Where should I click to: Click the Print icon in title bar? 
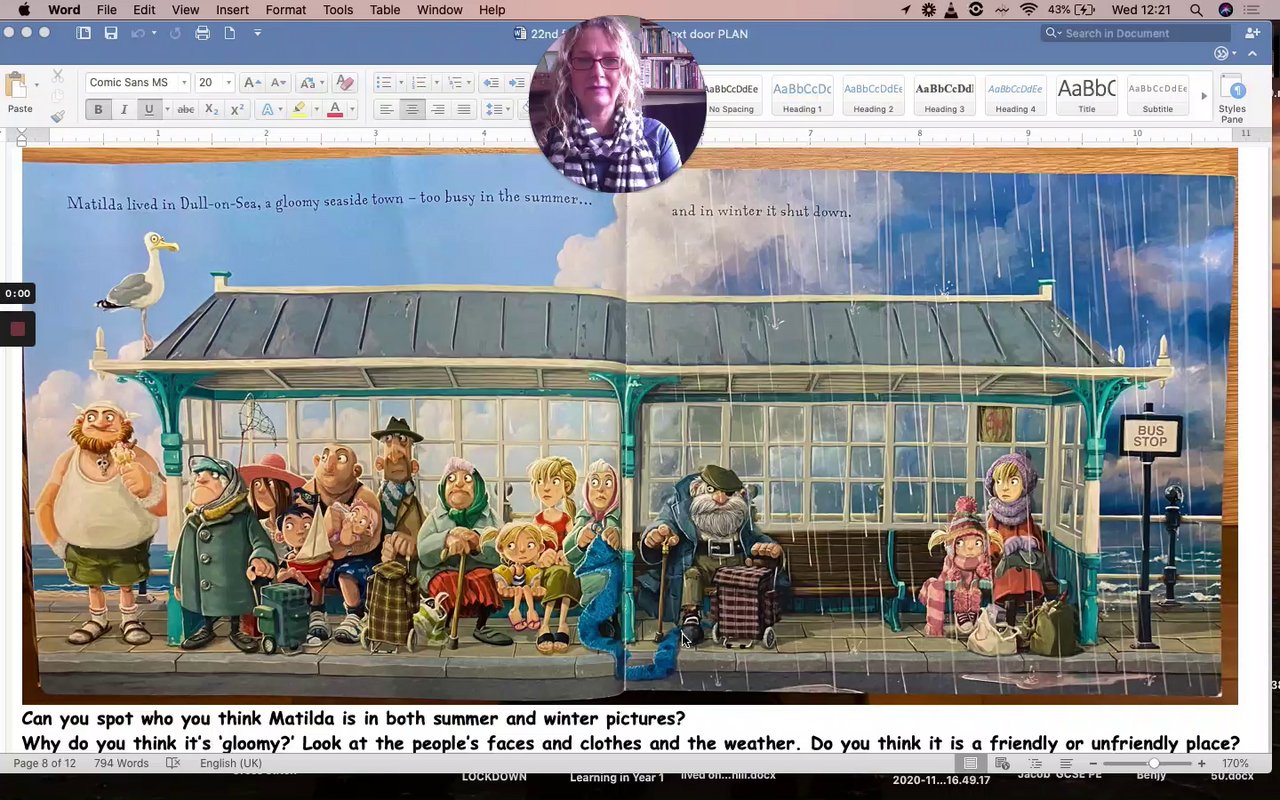(x=203, y=33)
